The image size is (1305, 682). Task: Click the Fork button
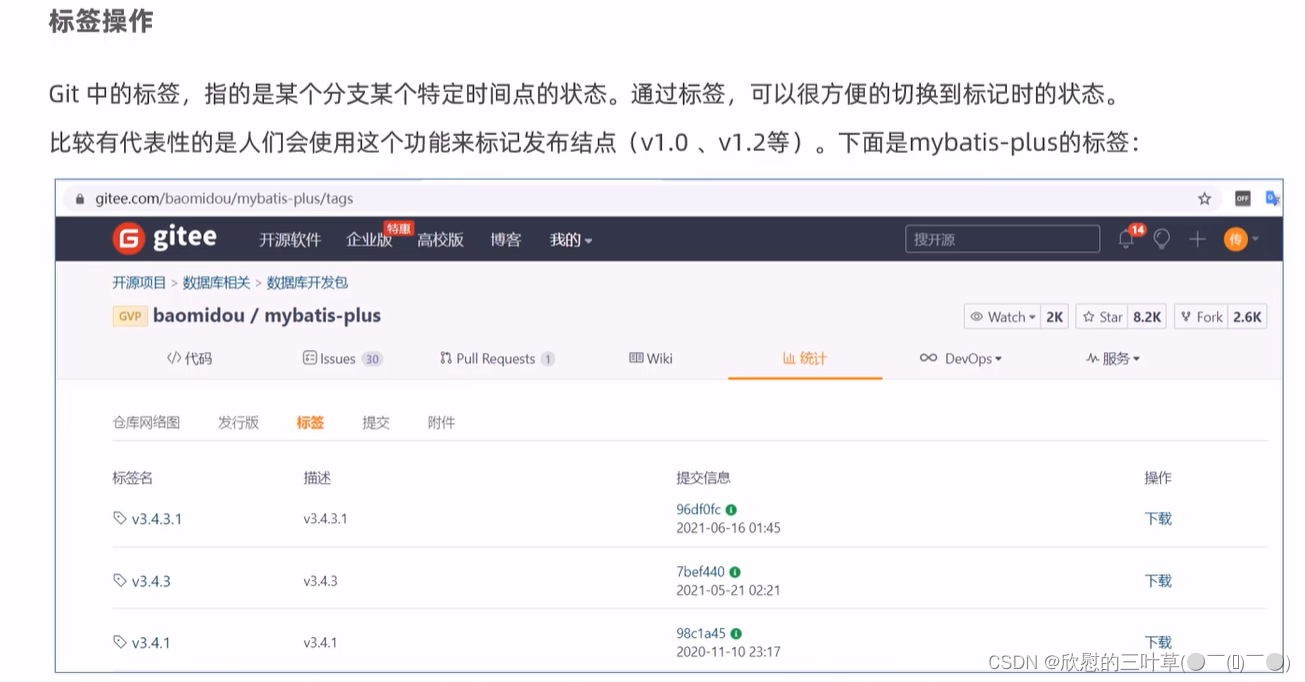click(x=1200, y=317)
